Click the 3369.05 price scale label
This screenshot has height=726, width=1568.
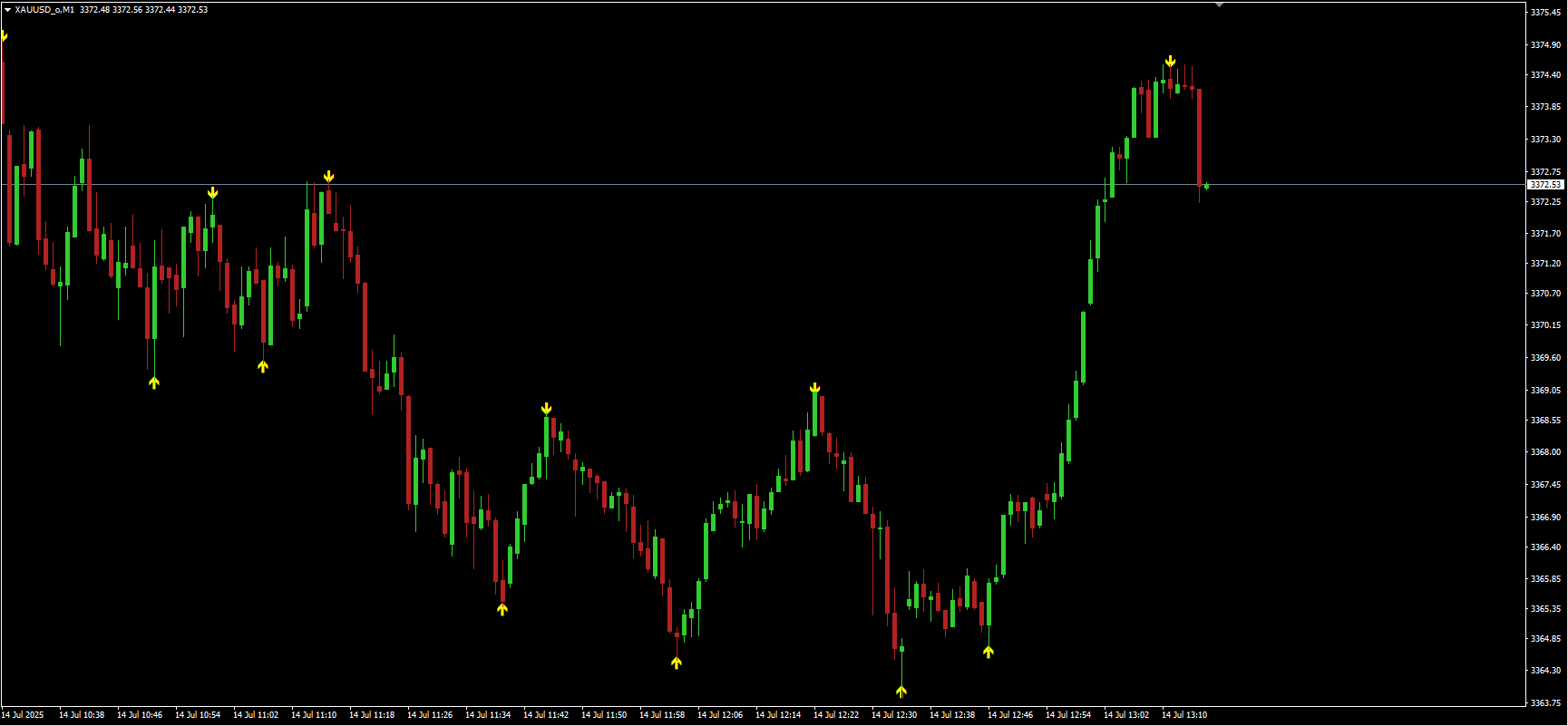tap(1545, 391)
